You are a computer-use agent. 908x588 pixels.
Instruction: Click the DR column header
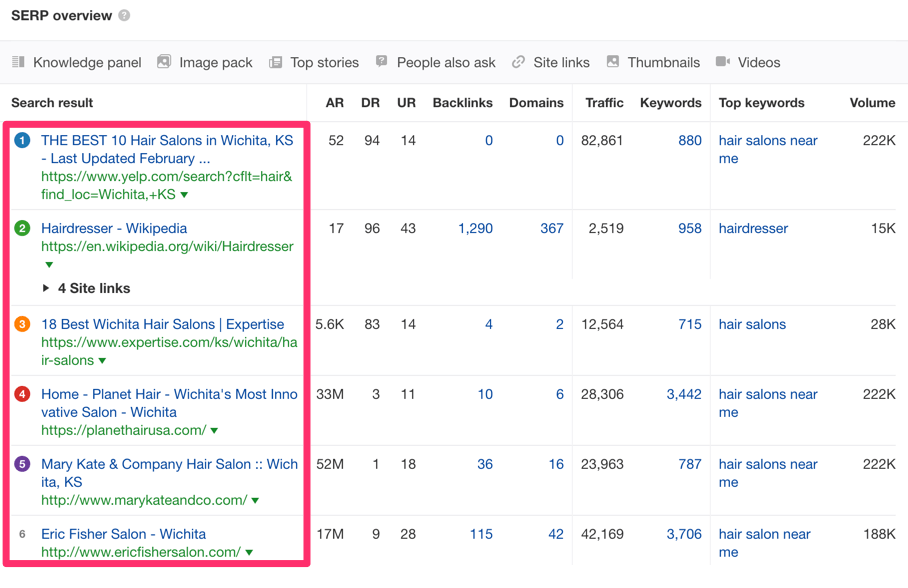(371, 103)
